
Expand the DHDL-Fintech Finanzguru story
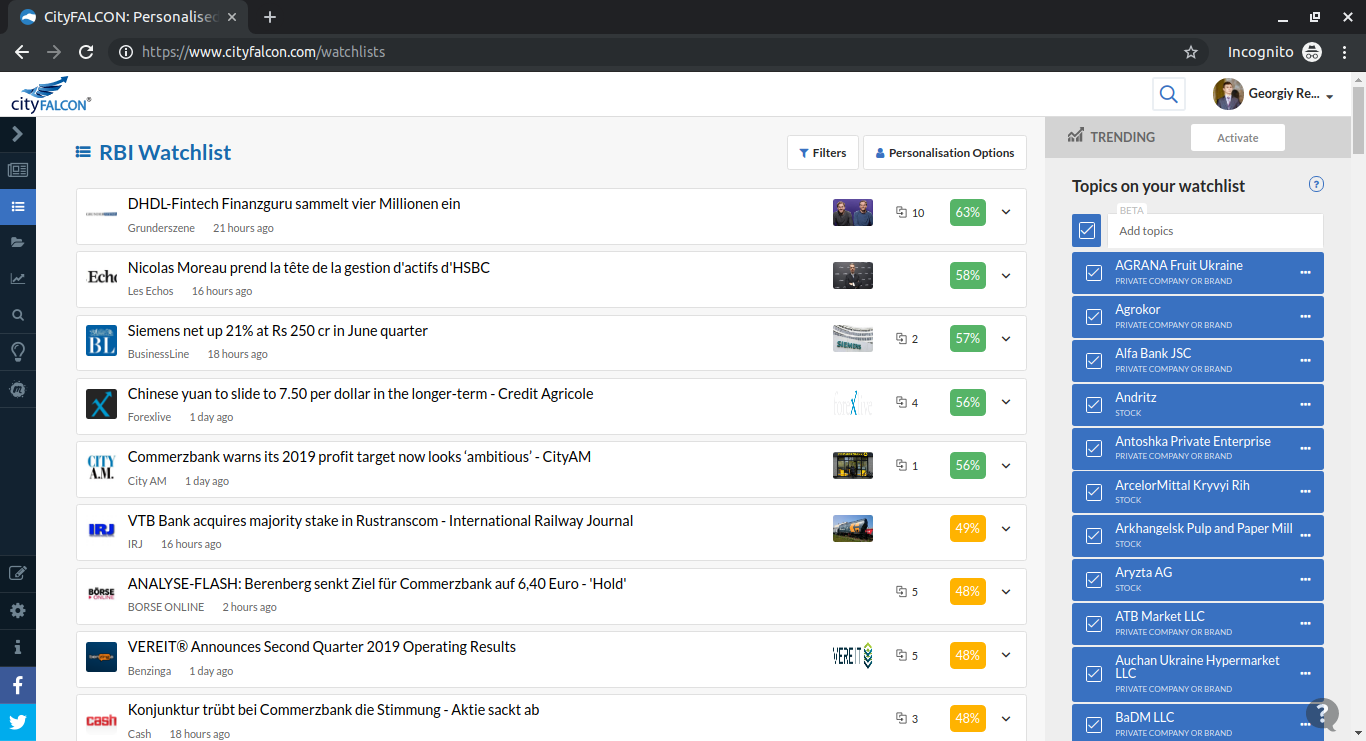(1006, 212)
